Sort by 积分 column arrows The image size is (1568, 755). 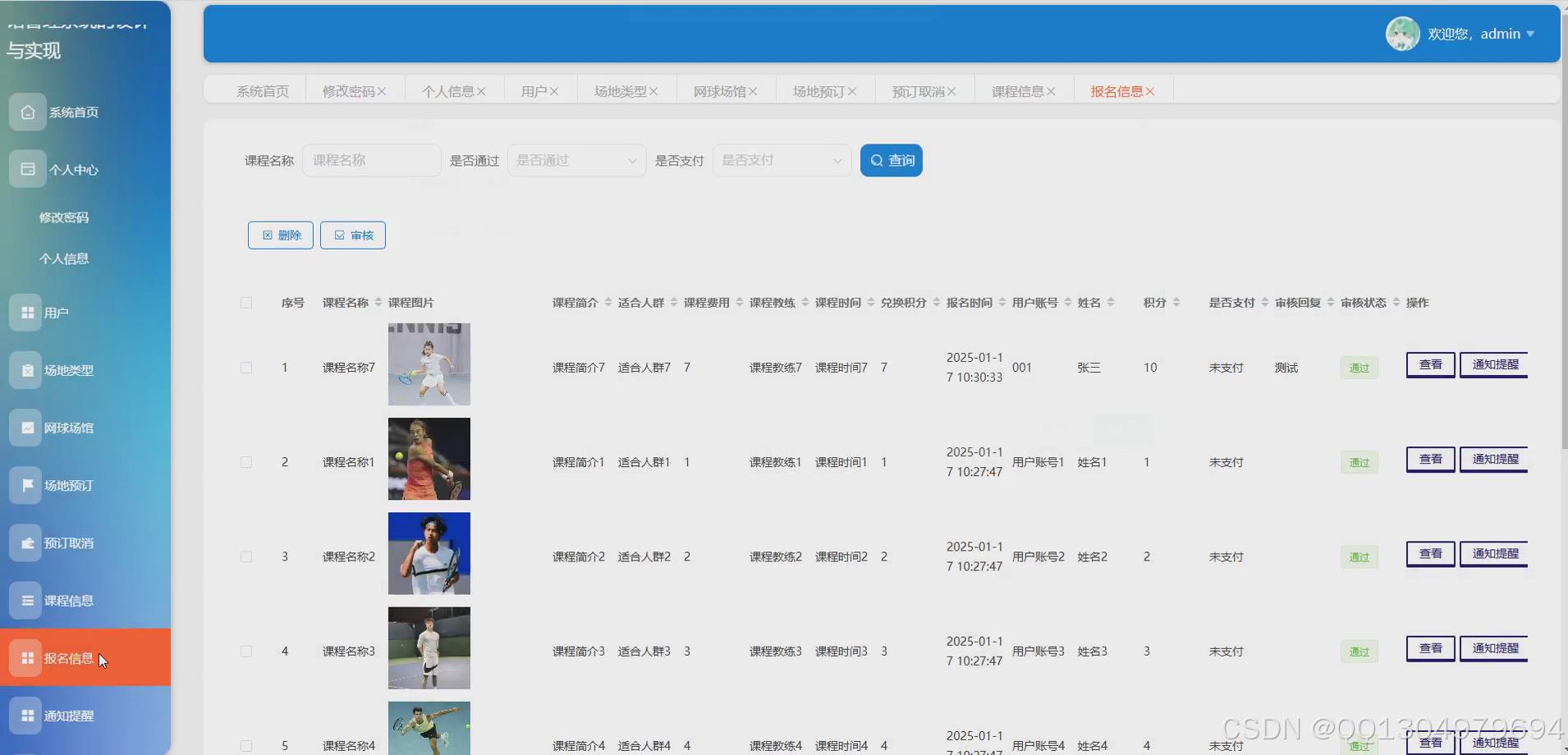pos(1176,303)
